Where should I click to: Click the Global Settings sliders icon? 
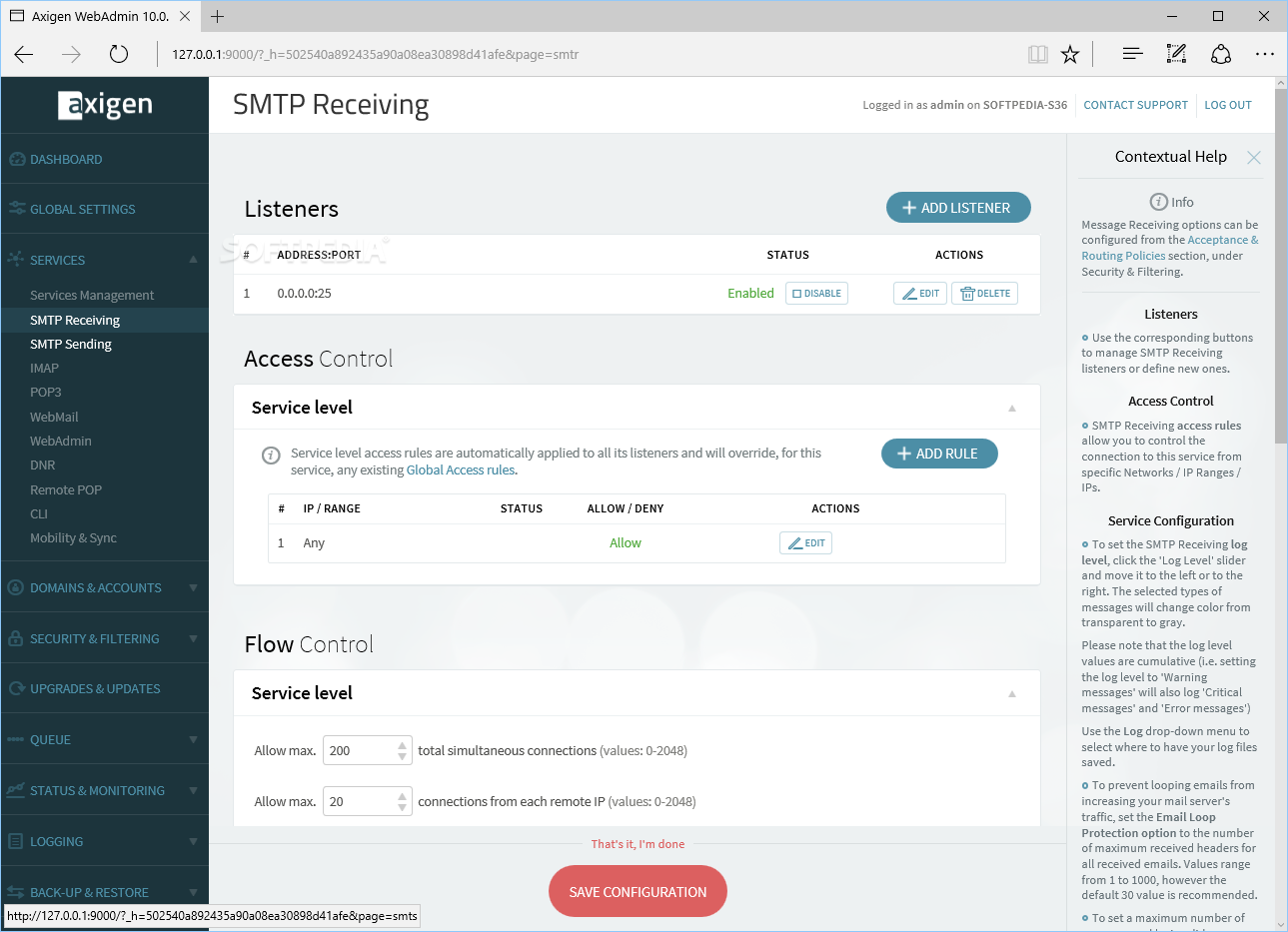click(x=16, y=209)
